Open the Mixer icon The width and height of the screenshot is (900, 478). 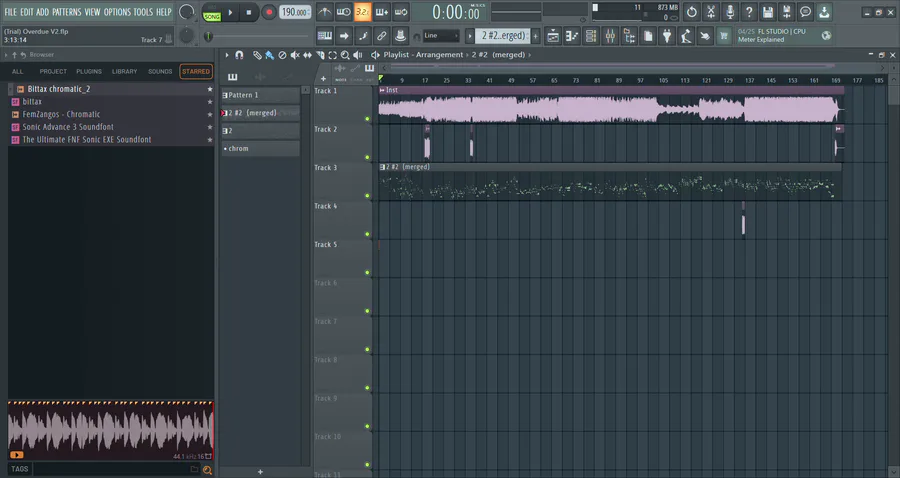pos(610,36)
